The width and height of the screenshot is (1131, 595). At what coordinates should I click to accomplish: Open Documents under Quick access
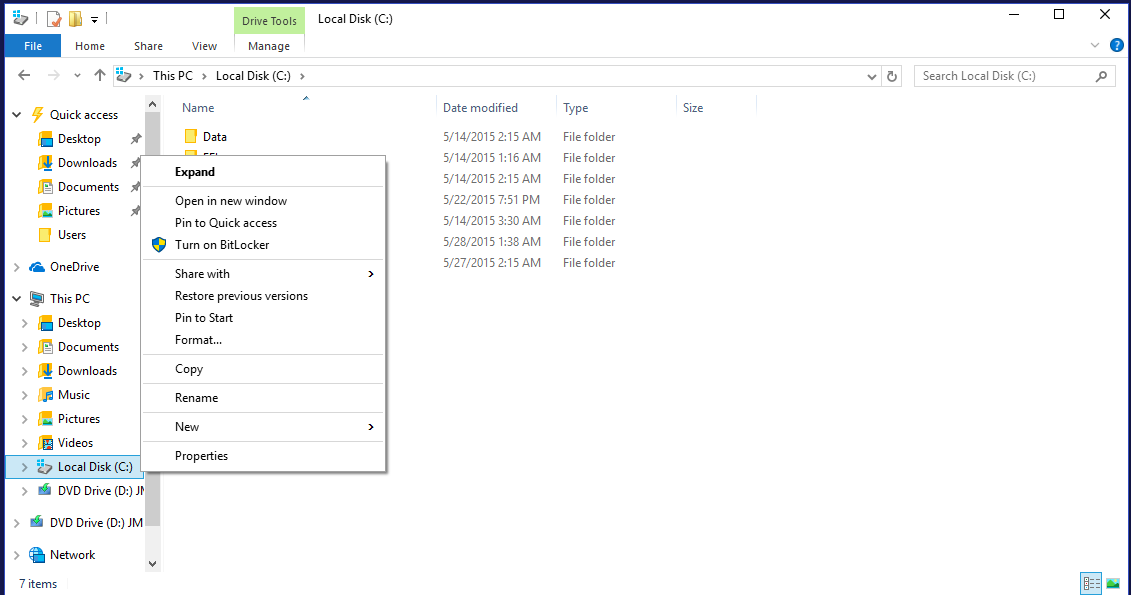pyautogui.click(x=88, y=187)
